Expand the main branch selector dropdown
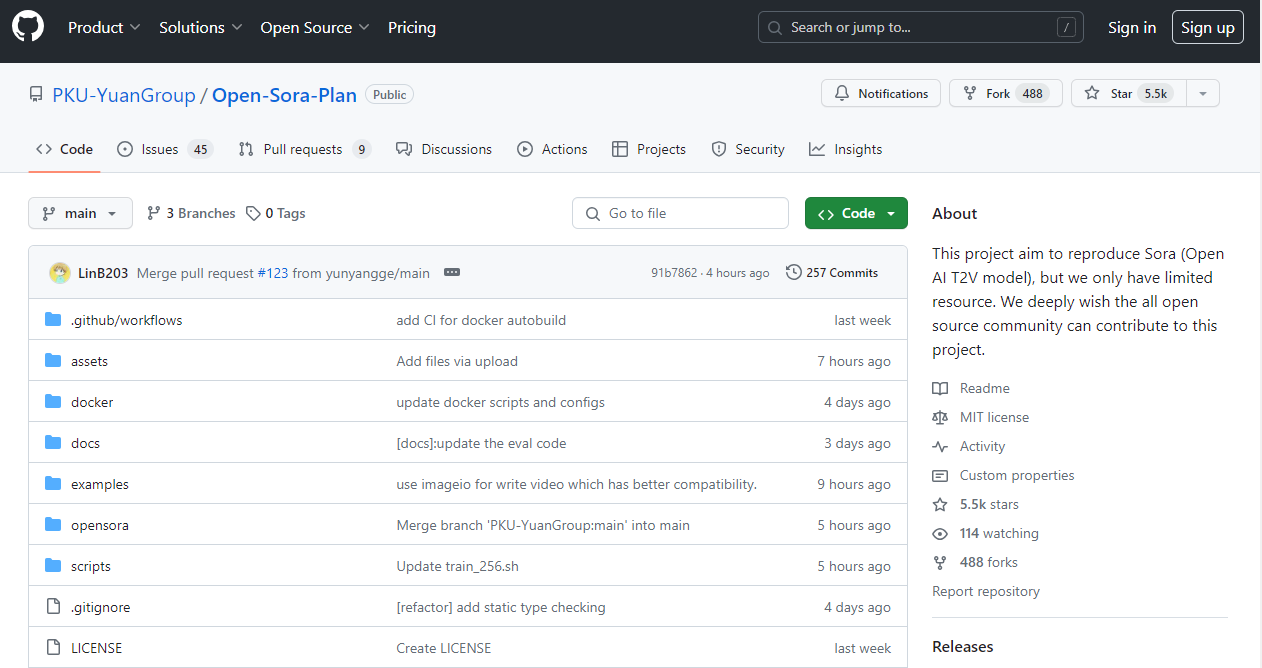 tap(80, 214)
